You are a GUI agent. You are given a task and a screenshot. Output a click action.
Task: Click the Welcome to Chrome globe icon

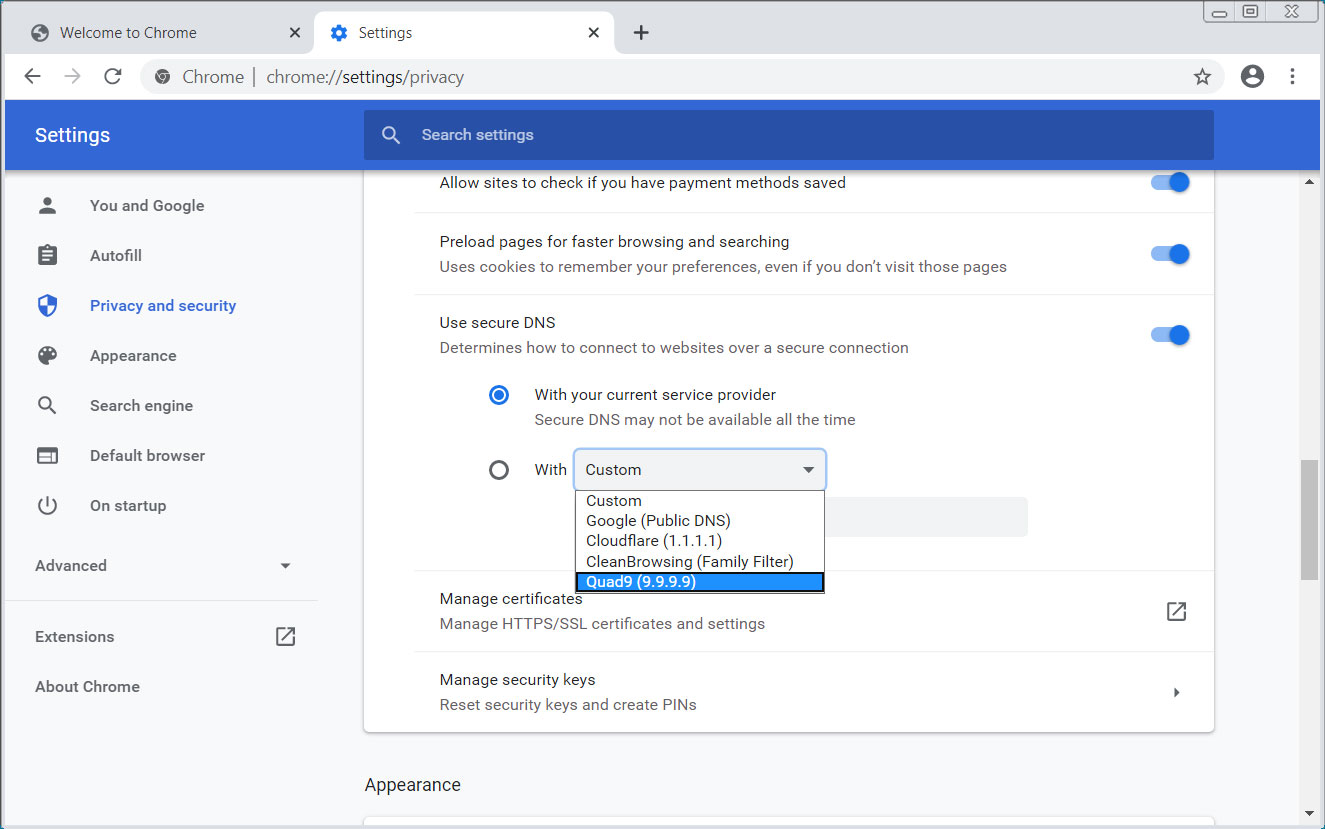tap(40, 33)
